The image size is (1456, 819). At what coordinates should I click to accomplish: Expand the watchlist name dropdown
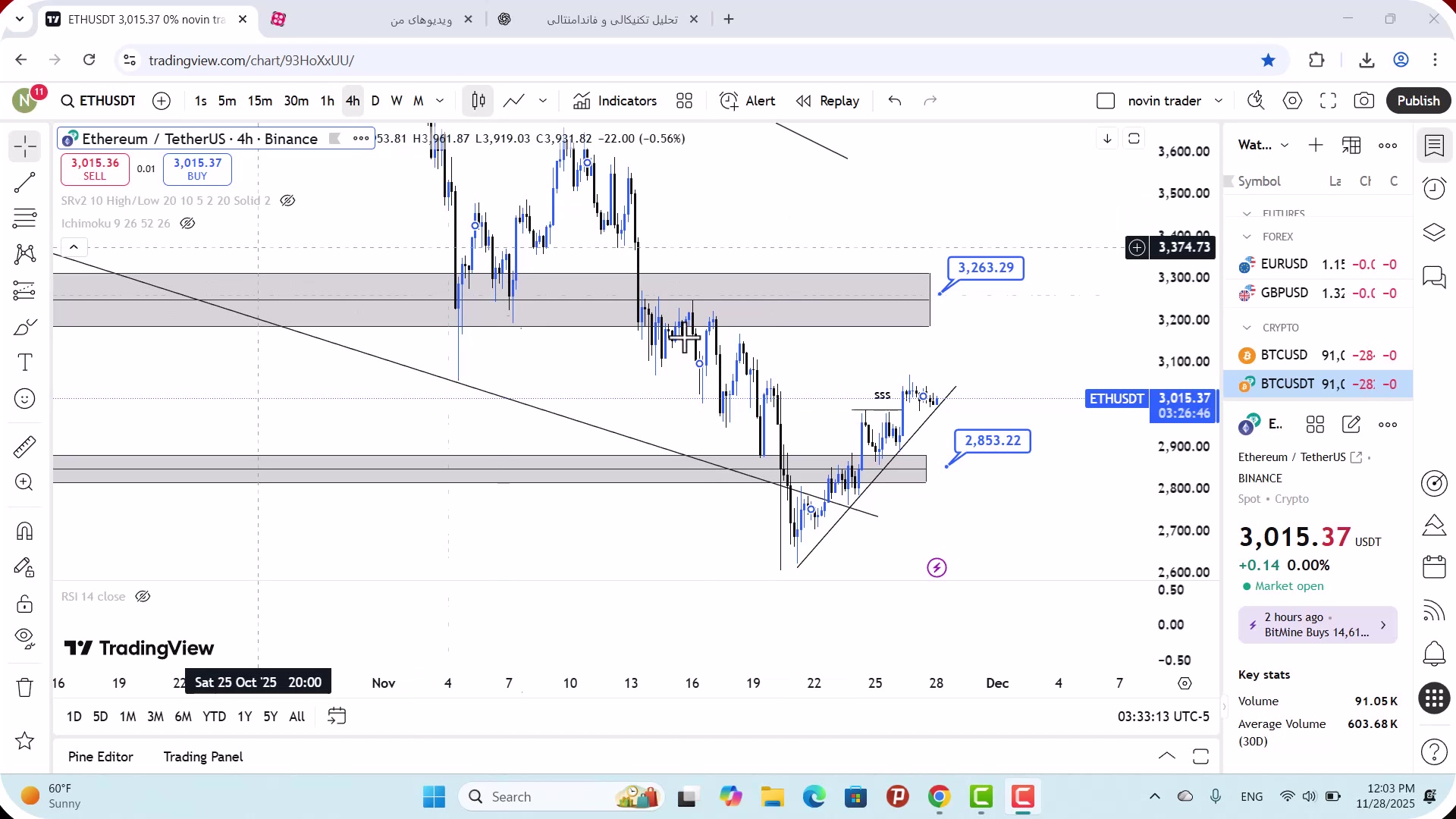pyautogui.click(x=1285, y=145)
